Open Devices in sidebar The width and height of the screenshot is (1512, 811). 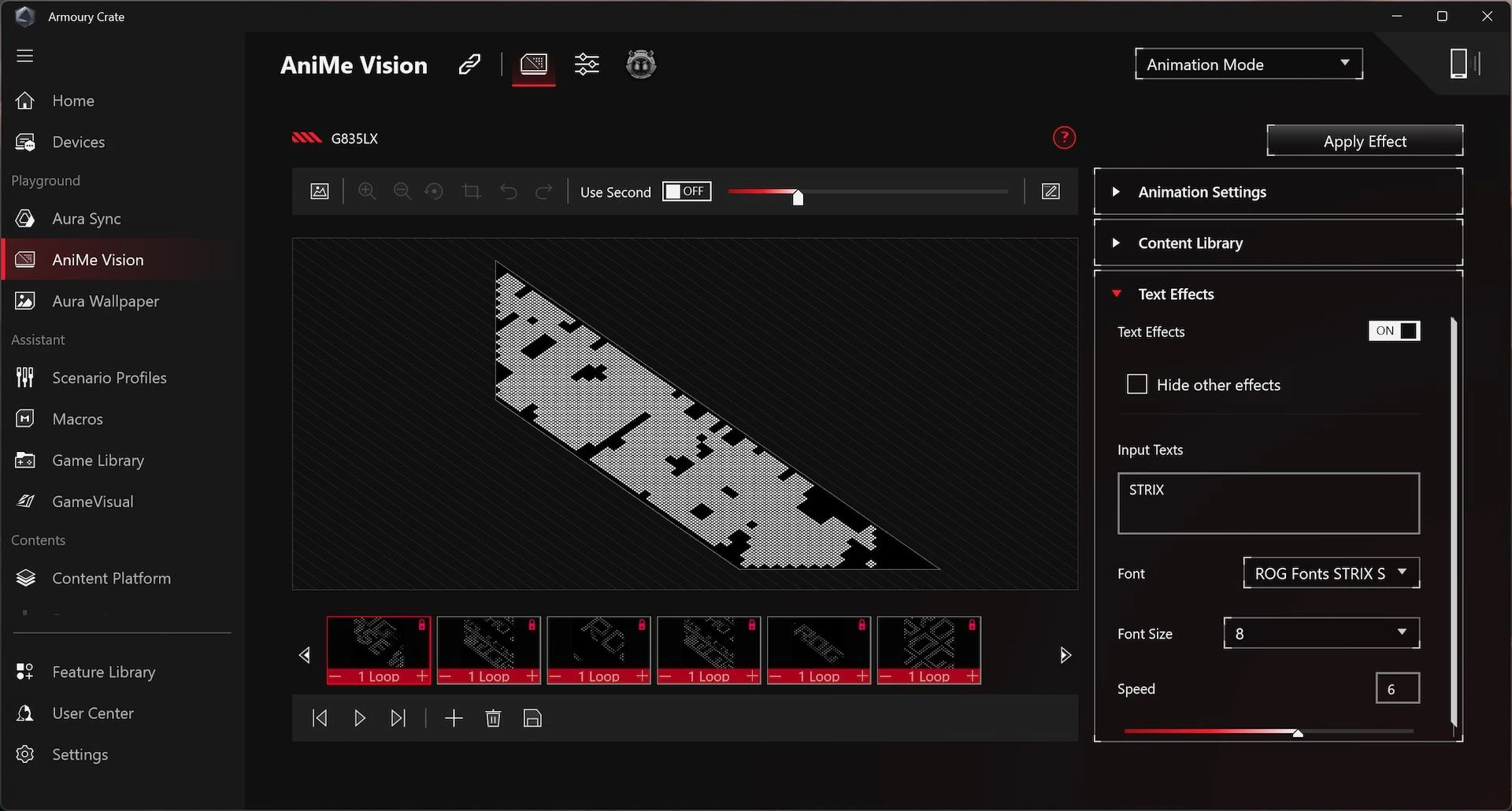point(79,142)
